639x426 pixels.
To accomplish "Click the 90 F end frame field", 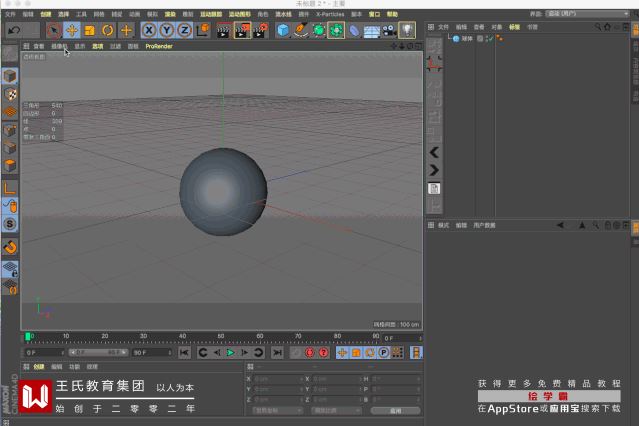I will pyautogui.click(x=152, y=353).
